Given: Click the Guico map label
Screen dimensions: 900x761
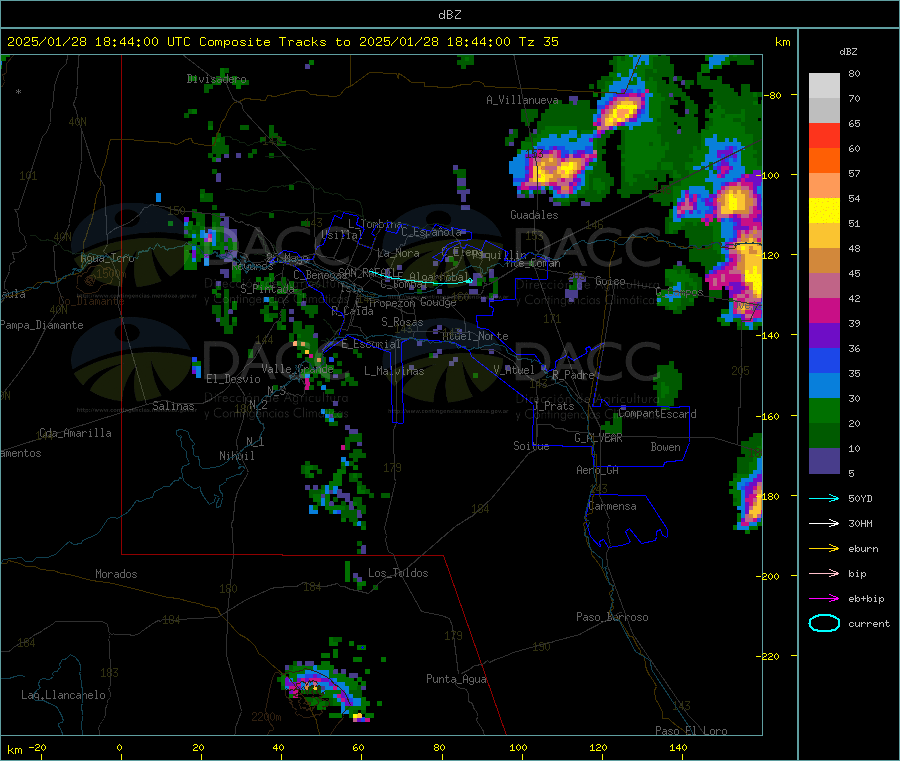Looking at the screenshot, I should tap(610, 281).
